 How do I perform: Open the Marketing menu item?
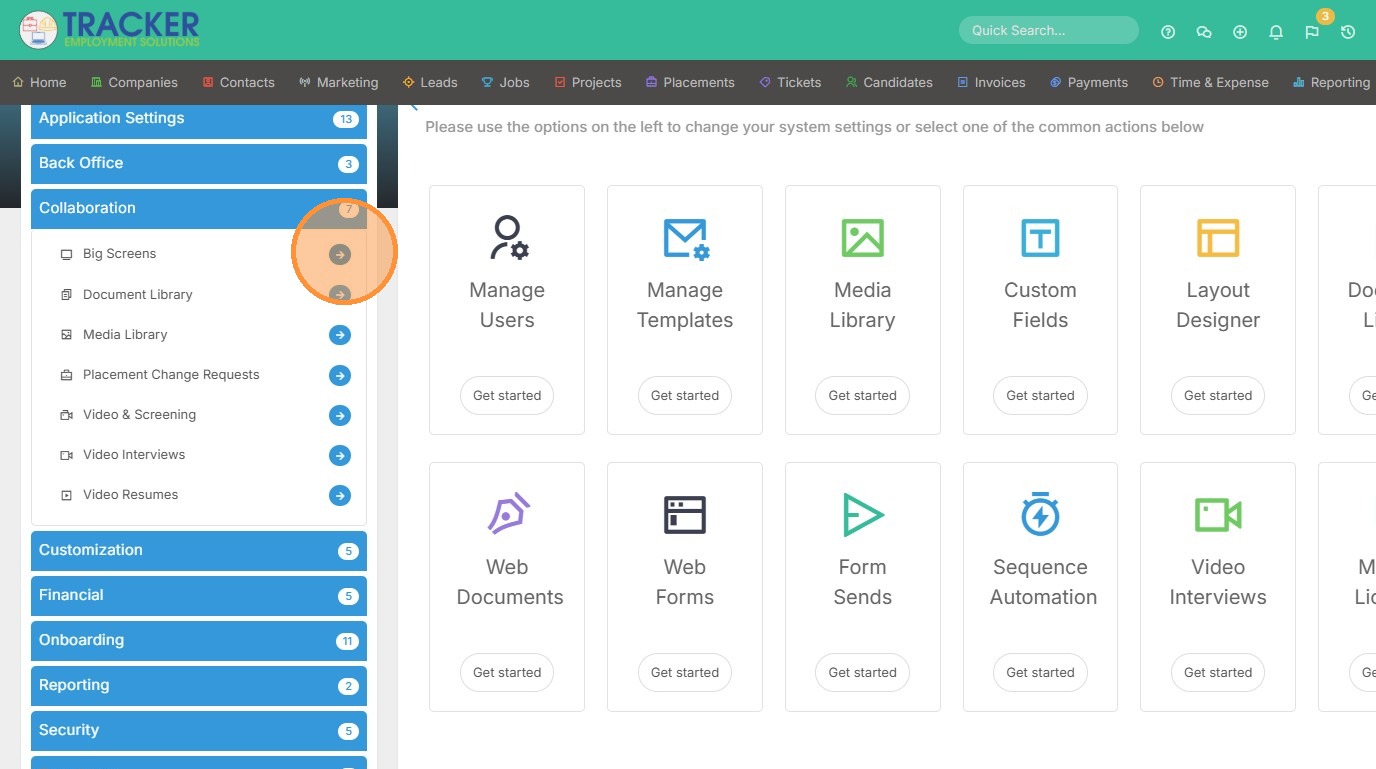(338, 83)
